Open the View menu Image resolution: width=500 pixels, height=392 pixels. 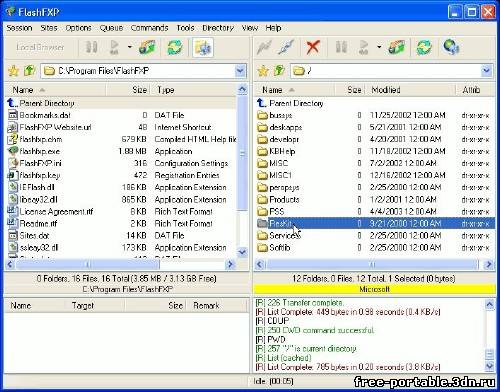250,28
